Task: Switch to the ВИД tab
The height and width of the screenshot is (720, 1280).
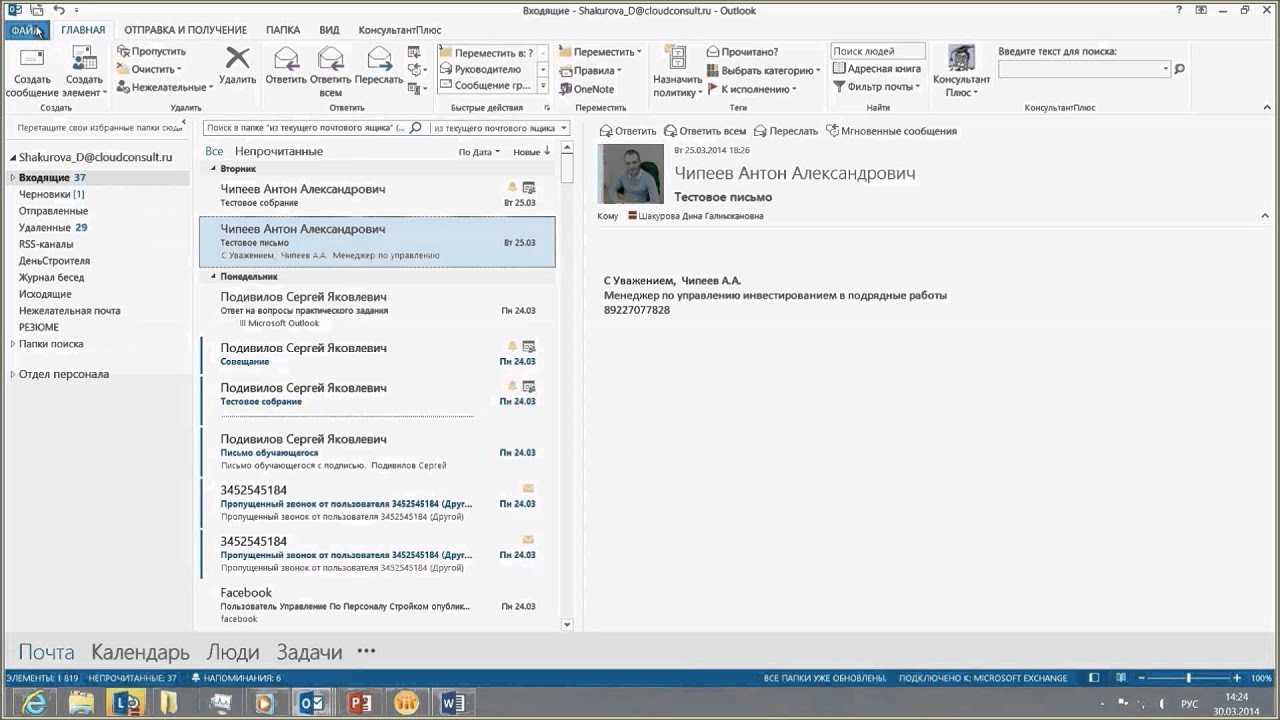Action: pos(329,30)
